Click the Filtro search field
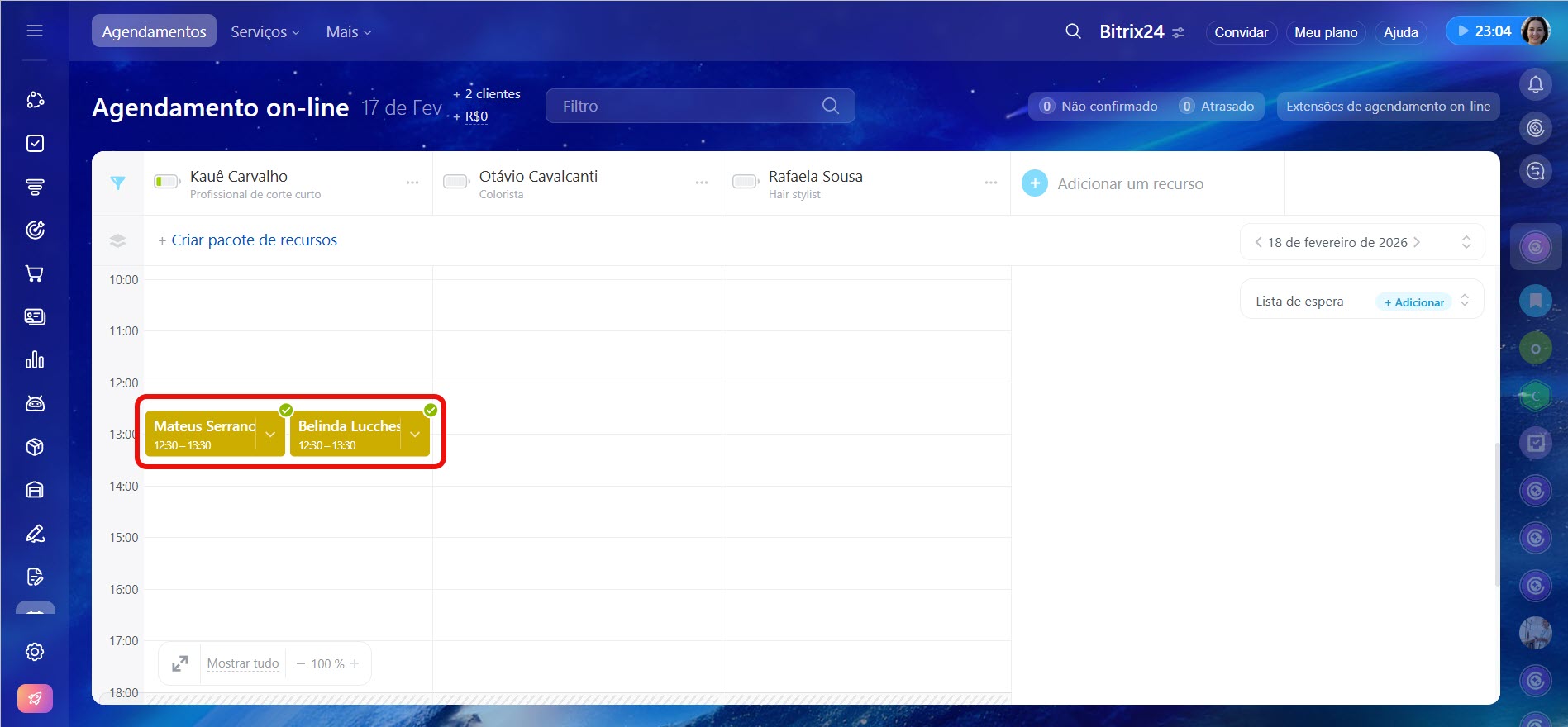 click(686, 107)
